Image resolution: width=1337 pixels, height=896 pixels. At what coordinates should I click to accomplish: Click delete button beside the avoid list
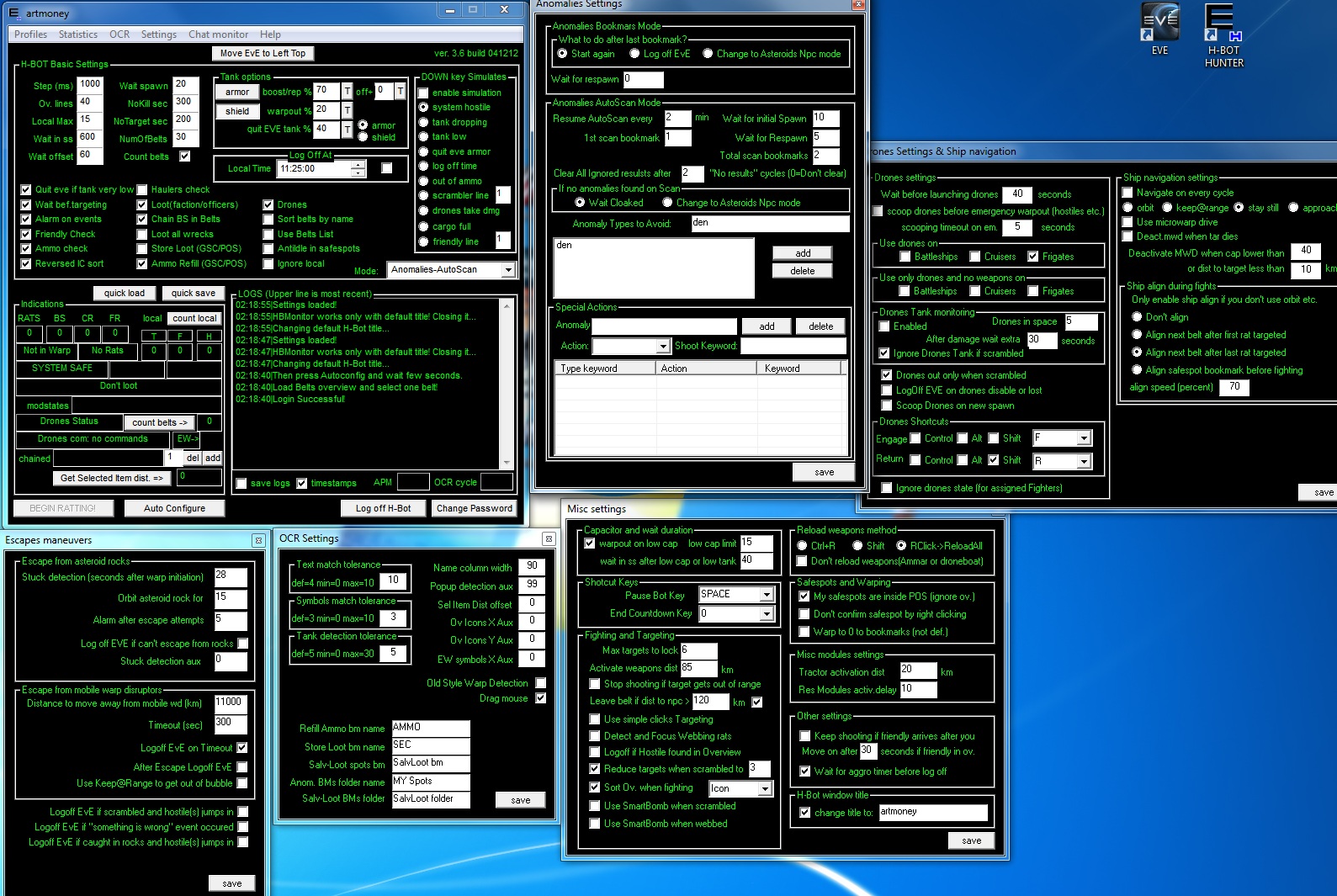pyautogui.click(x=803, y=271)
